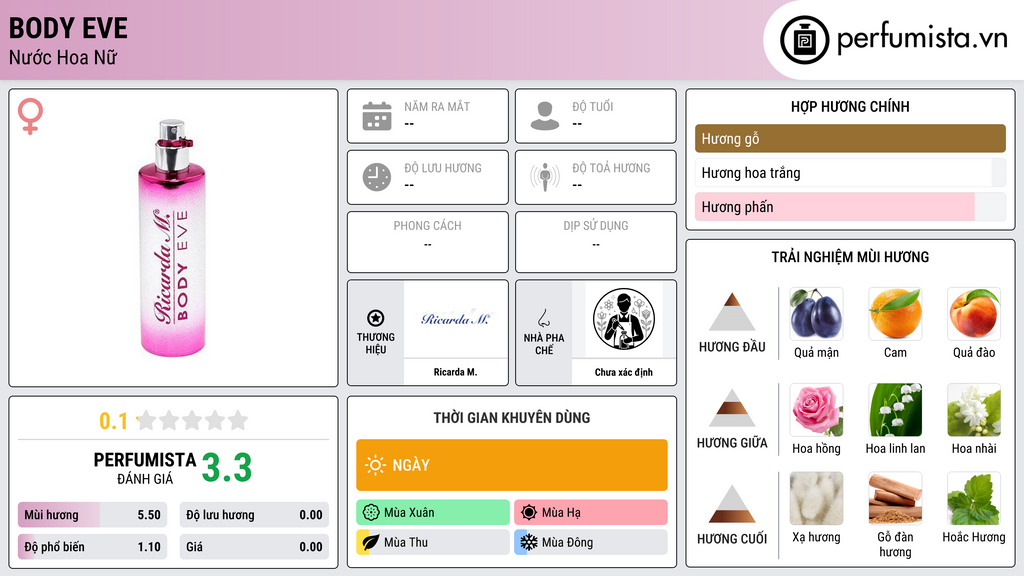Image resolution: width=1024 pixels, height=576 pixels.
Task: Select the Hoắc Hương patchouli image
Action: [974, 499]
